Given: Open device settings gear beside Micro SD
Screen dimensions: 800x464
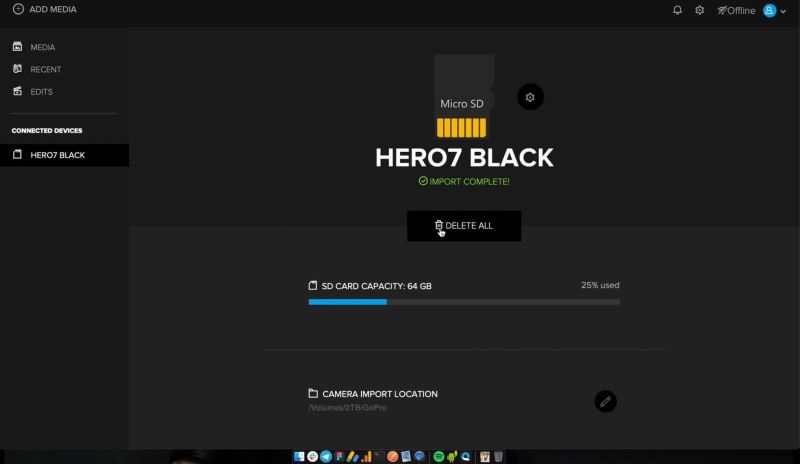Looking at the screenshot, I should (x=530, y=97).
